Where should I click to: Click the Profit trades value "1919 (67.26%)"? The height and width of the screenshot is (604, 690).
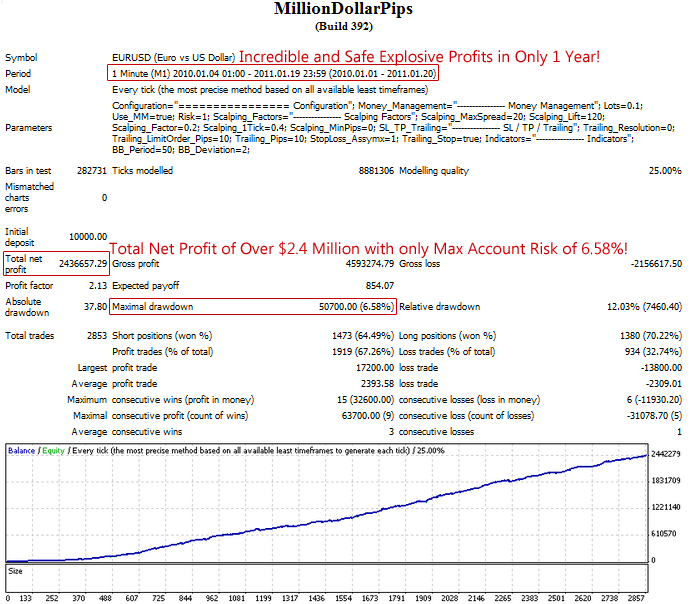click(x=363, y=351)
